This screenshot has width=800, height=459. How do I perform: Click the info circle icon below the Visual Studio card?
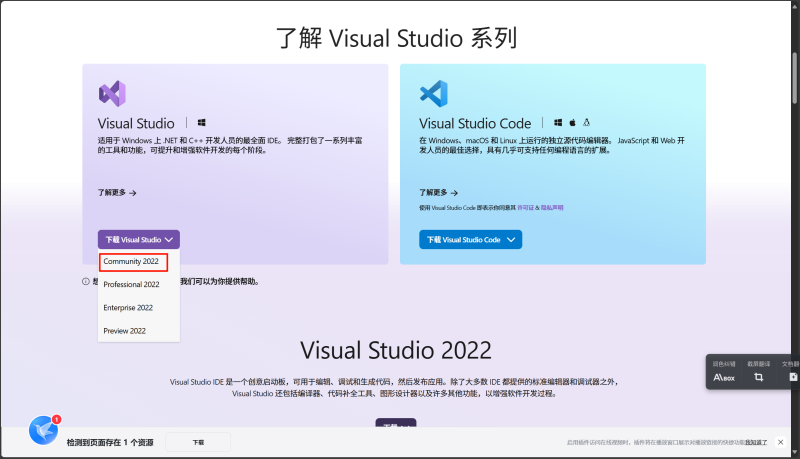click(86, 282)
